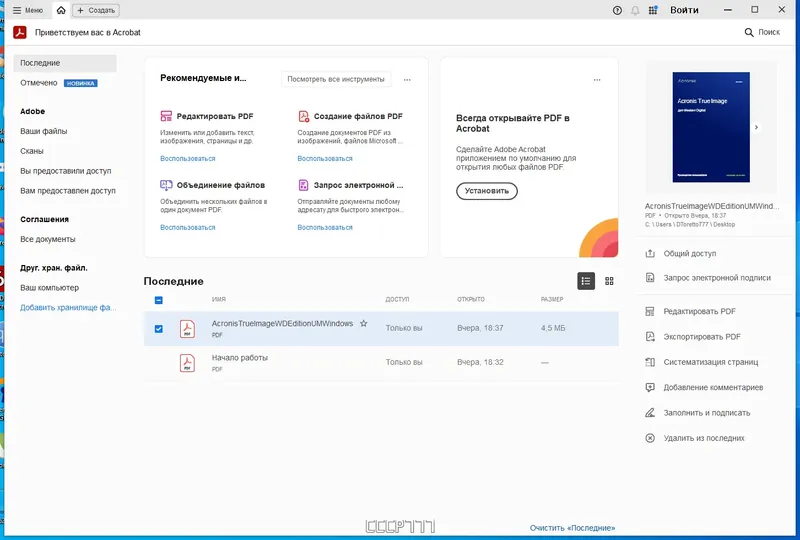
Task: Click Запрос электронной подписи panel icon
Action: click(650, 278)
